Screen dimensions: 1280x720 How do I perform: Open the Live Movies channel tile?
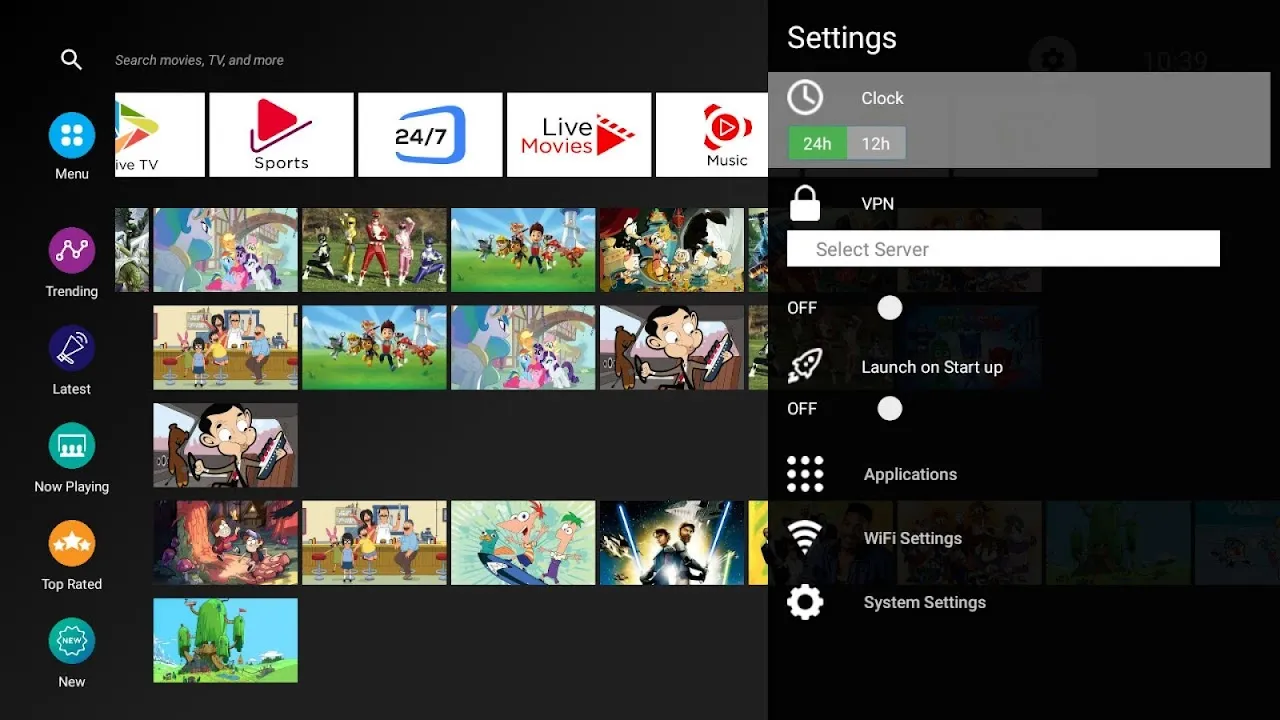pos(579,135)
